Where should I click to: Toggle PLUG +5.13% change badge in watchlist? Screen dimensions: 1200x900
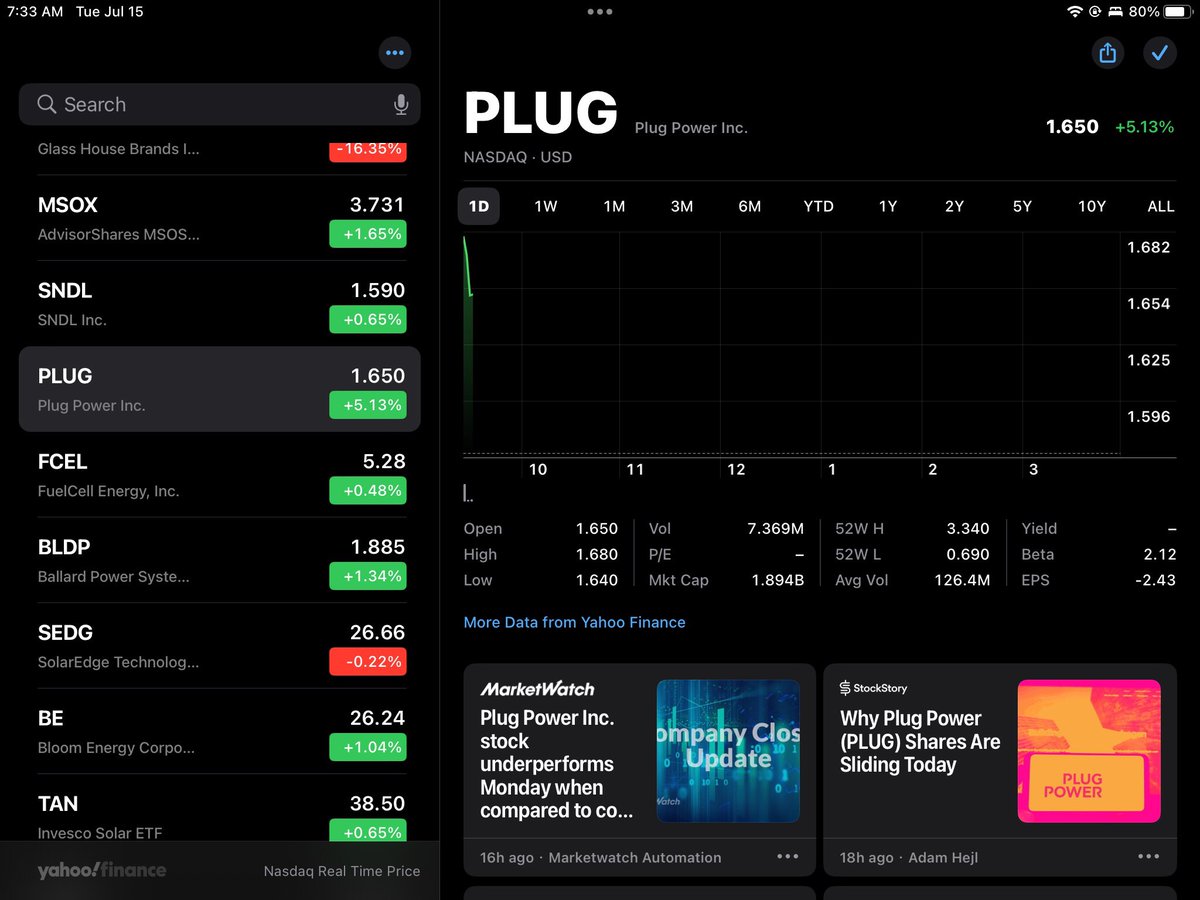(x=368, y=405)
